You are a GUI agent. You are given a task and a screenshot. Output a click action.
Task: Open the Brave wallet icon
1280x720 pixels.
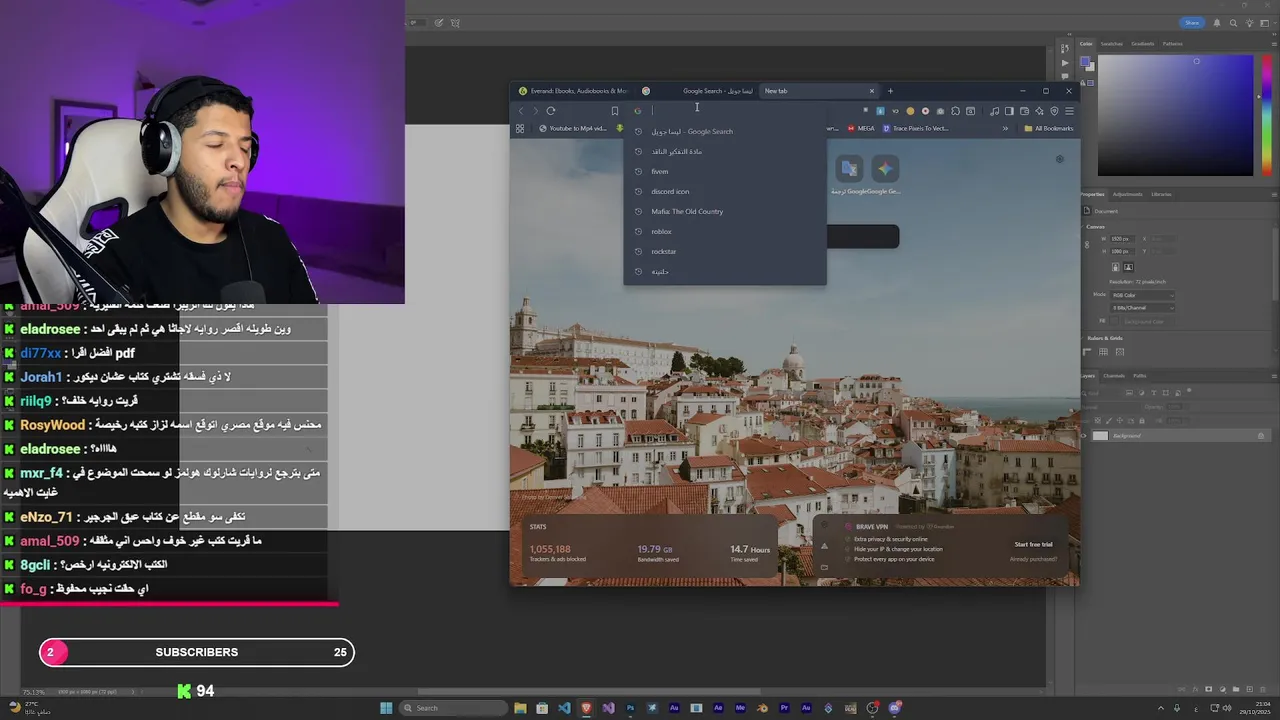1024,111
